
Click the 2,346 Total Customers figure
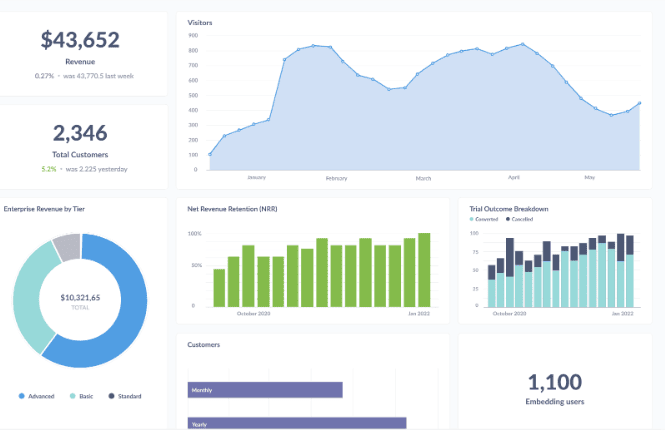pos(80,134)
